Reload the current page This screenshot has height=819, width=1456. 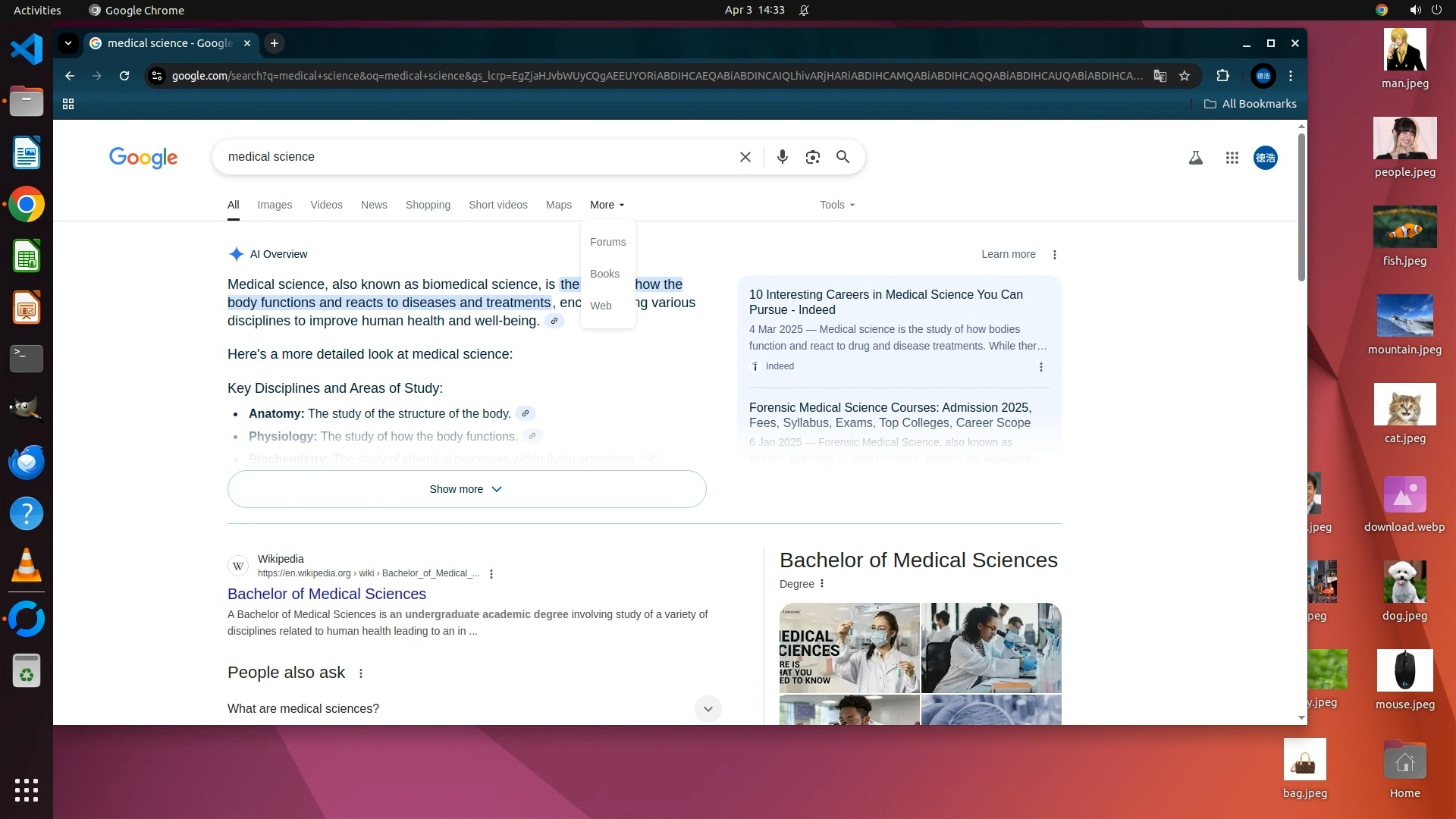click(124, 76)
